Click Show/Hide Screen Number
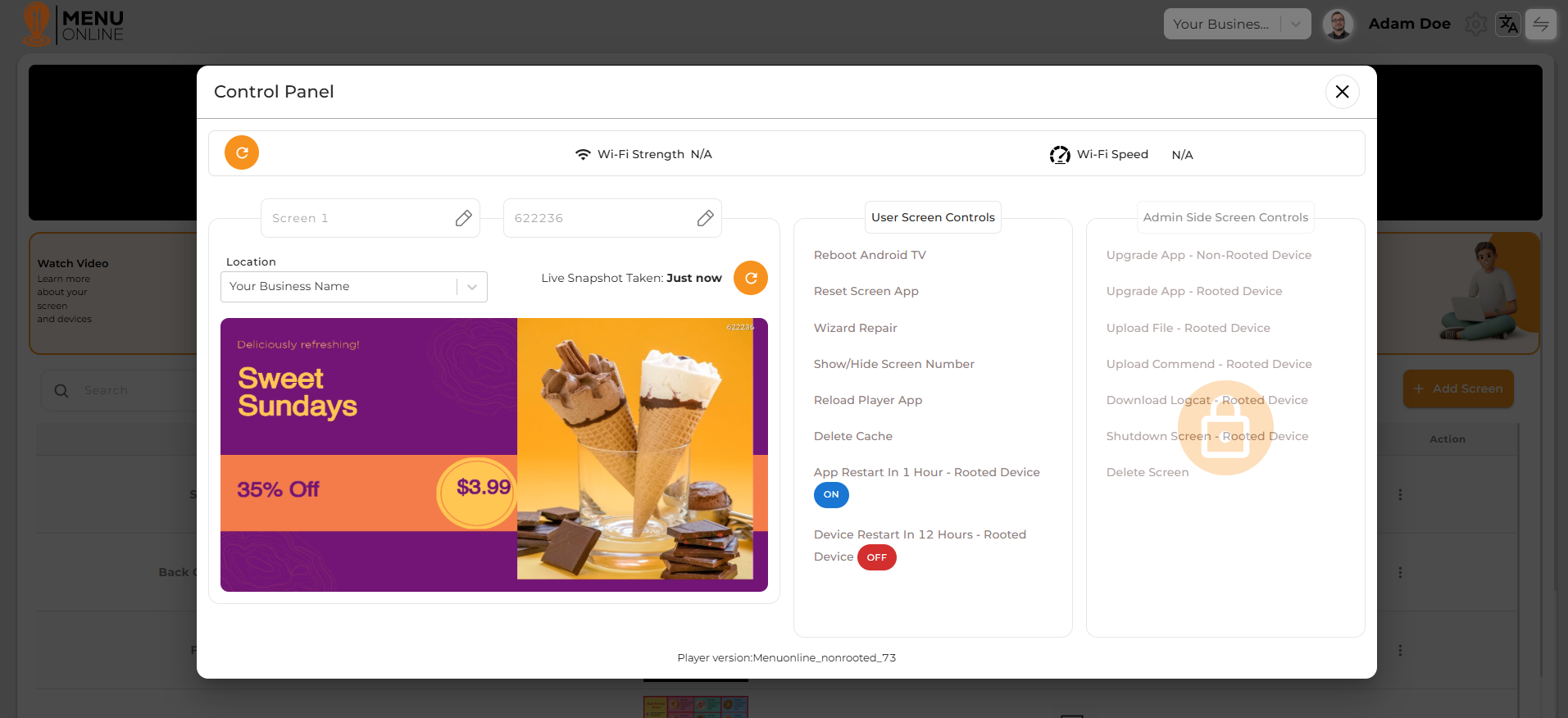This screenshot has height=718, width=1568. coord(893,364)
